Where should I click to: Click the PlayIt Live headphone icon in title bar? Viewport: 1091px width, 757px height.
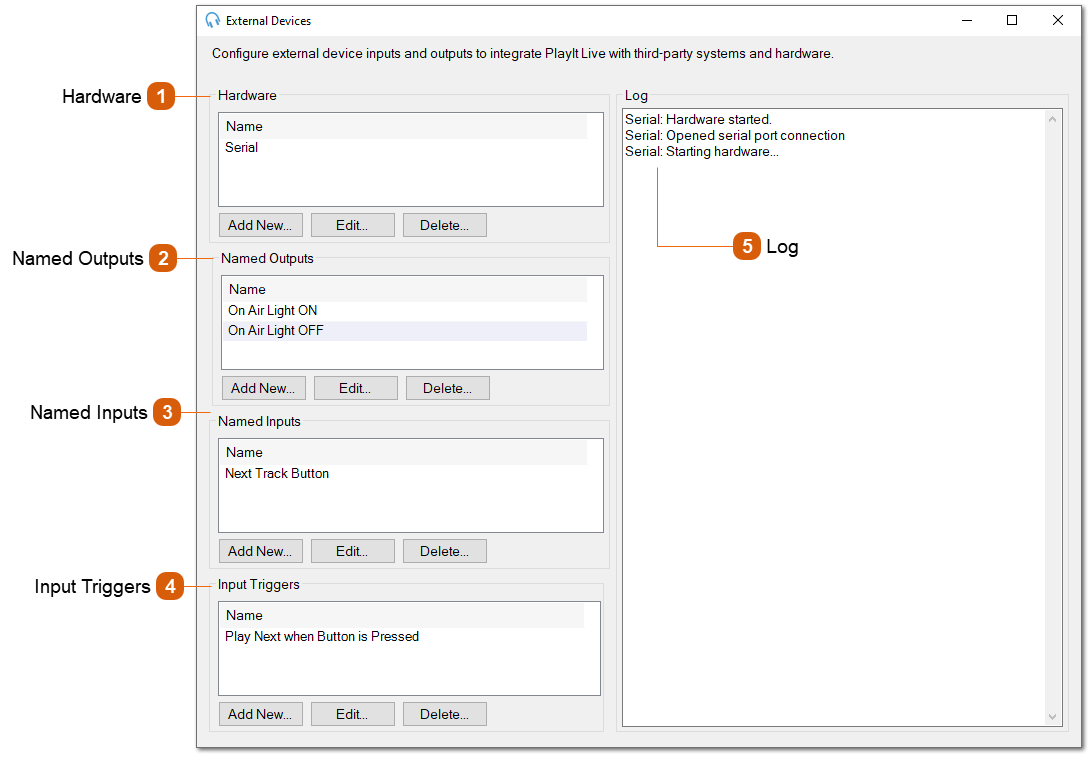coord(212,20)
